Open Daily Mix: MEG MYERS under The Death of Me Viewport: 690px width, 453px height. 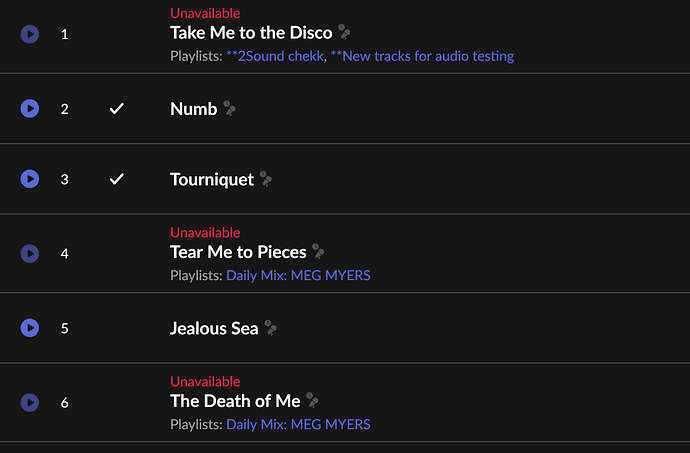coord(298,424)
